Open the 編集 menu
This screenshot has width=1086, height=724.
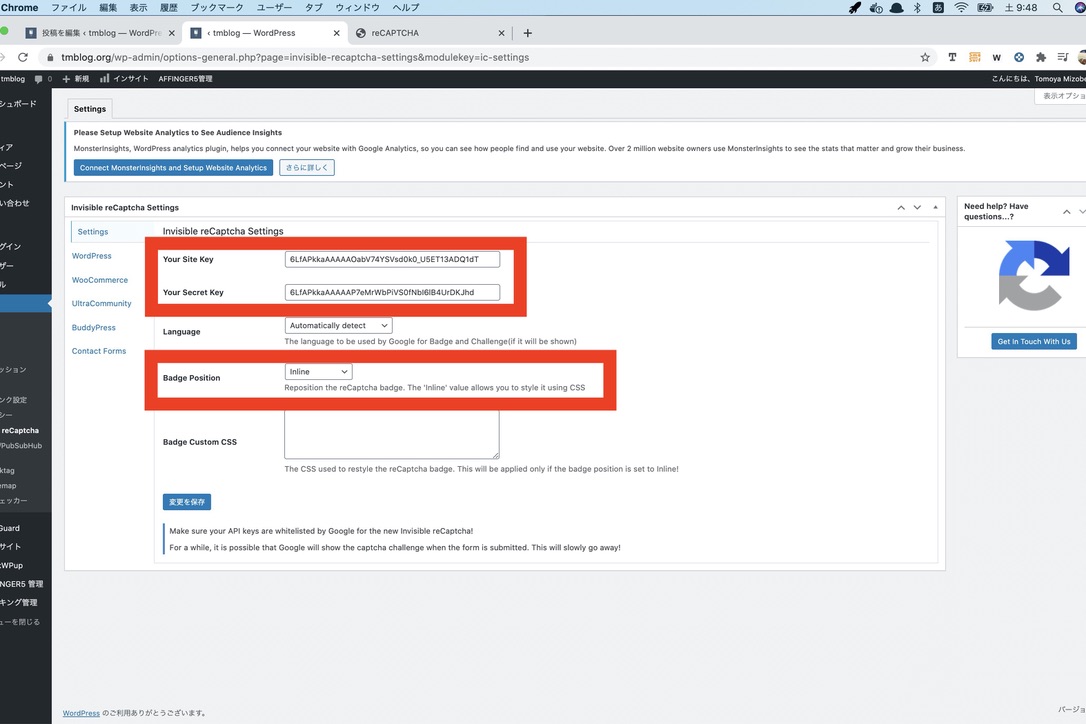pyautogui.click(x=108, y=8)
